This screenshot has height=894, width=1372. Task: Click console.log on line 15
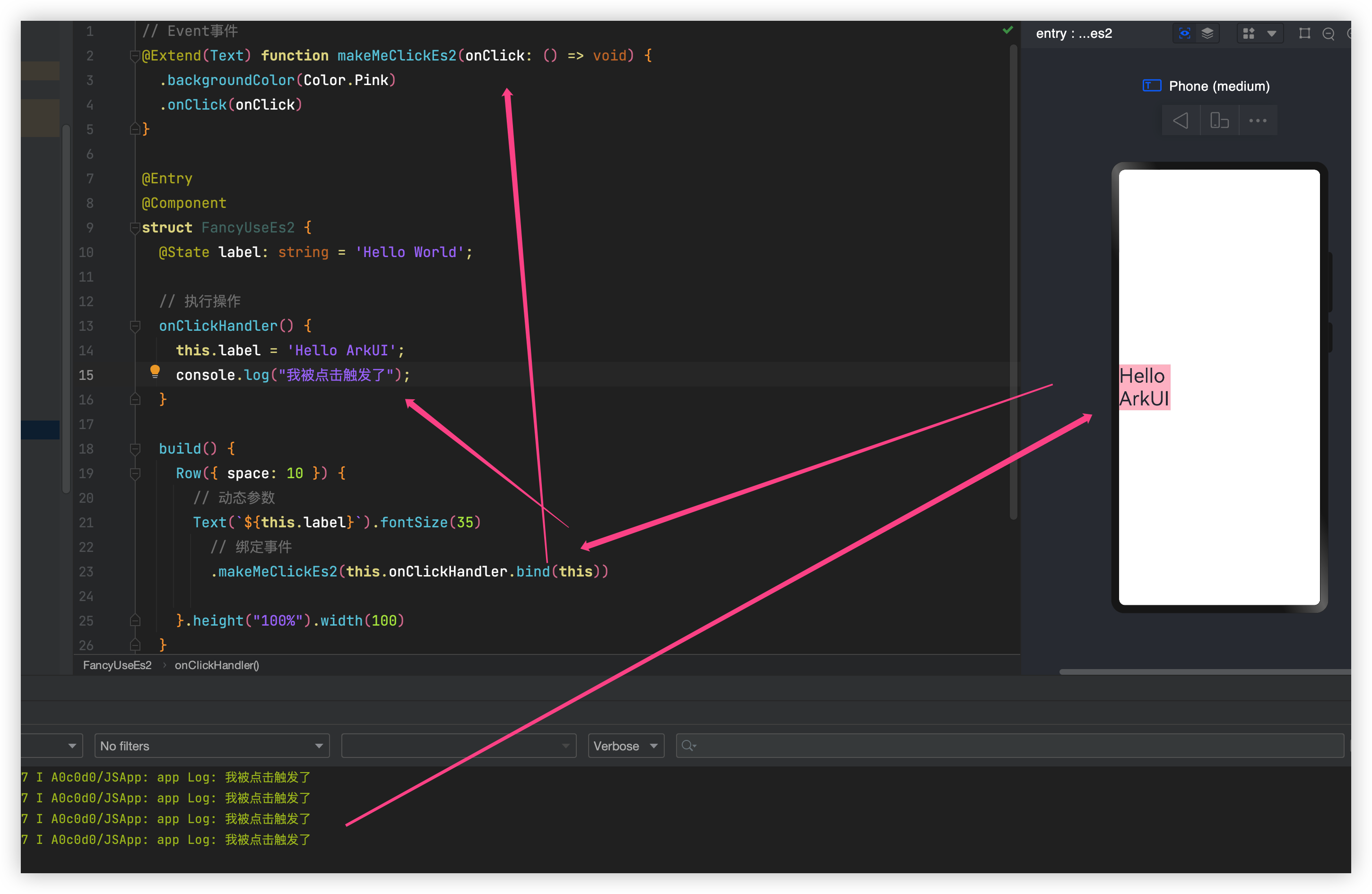tap(223, 375)
